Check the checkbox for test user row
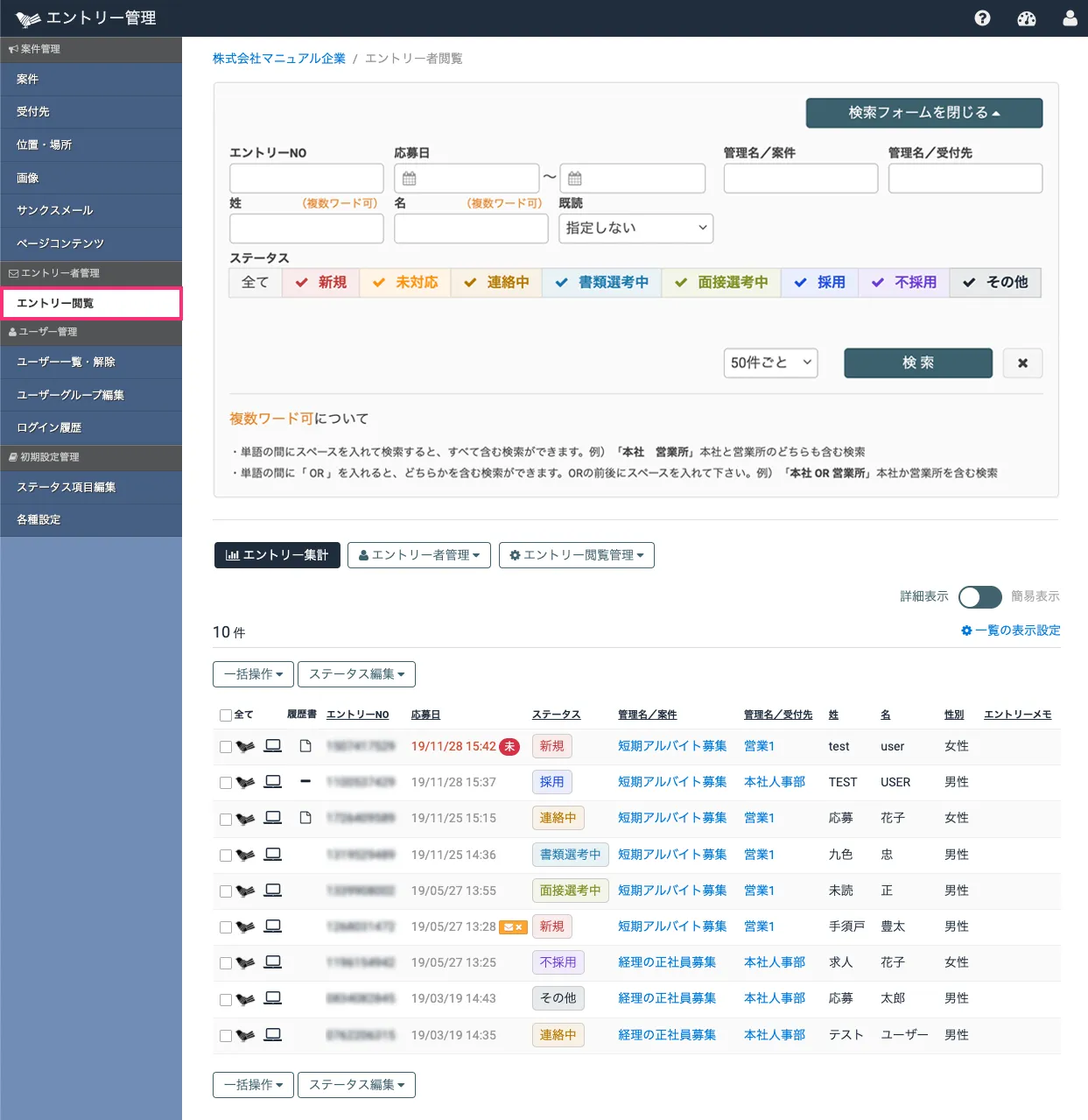This screenshot has height=1120, width=1088. tap(226, 747)
